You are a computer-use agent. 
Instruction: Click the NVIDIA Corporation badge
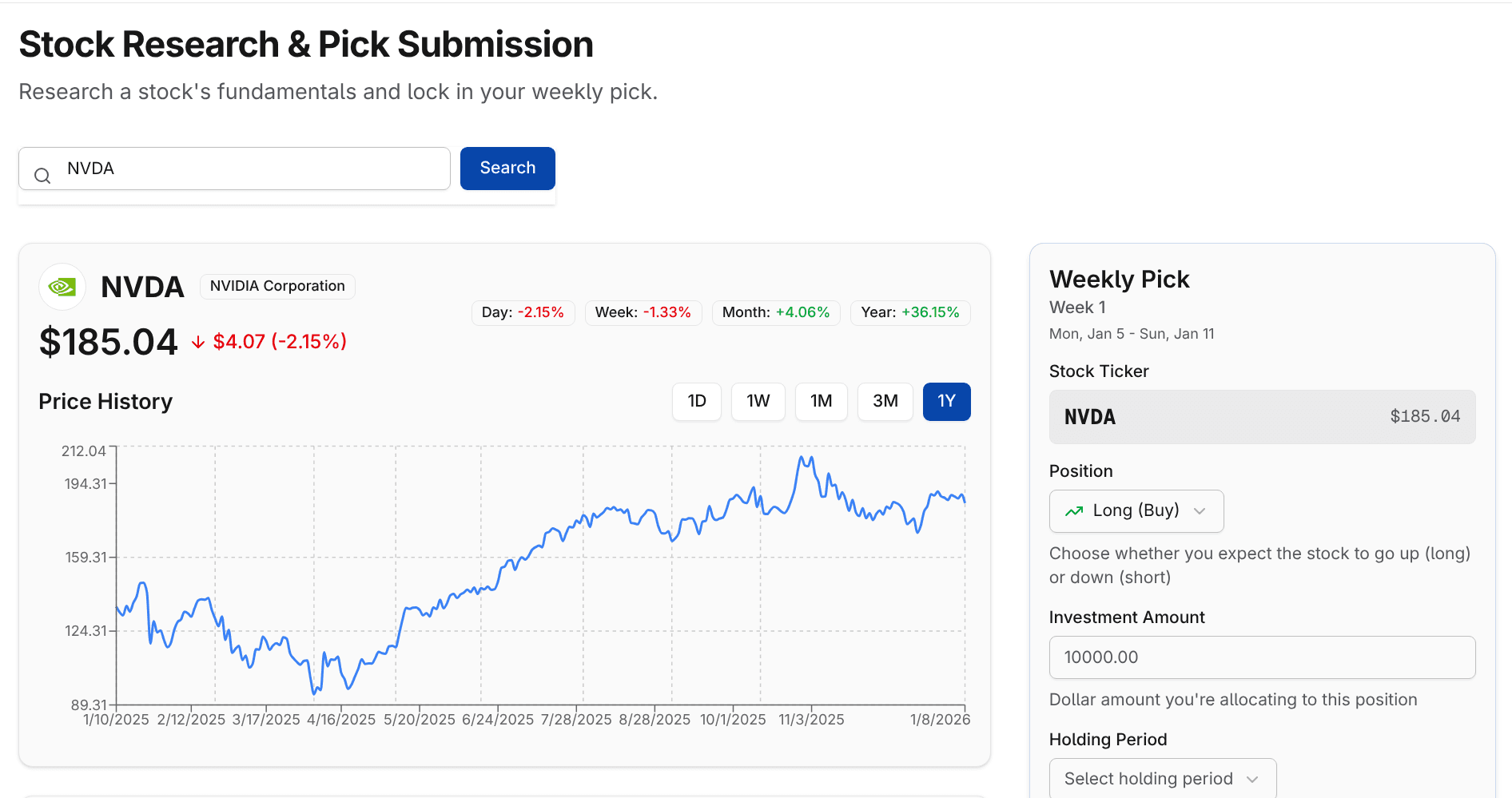pos(277,285)
